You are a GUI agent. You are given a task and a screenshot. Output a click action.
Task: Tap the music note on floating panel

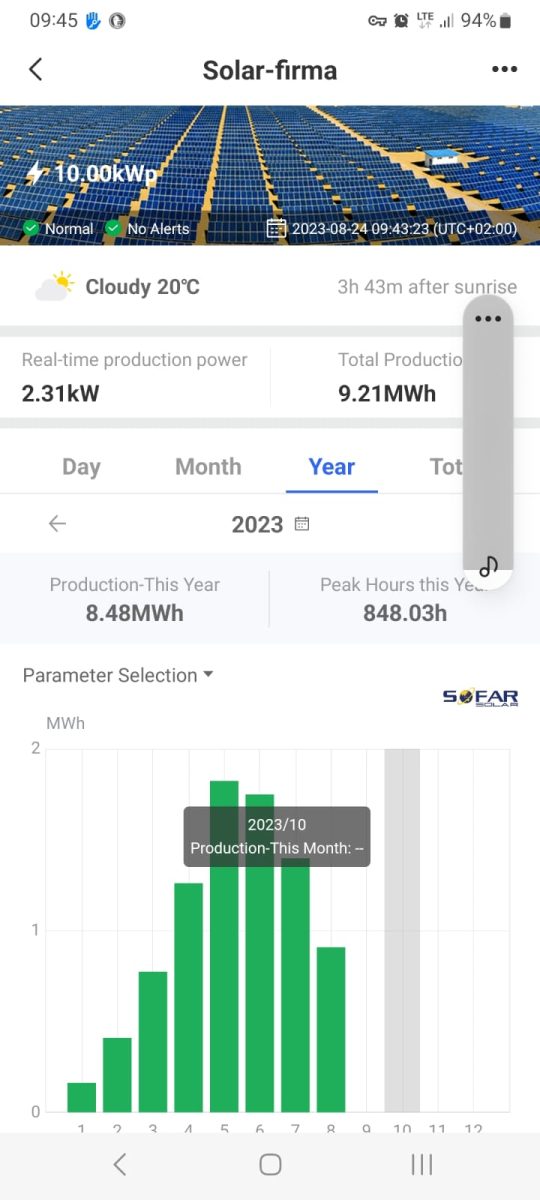pyautogui.click(x=488, y=566)
